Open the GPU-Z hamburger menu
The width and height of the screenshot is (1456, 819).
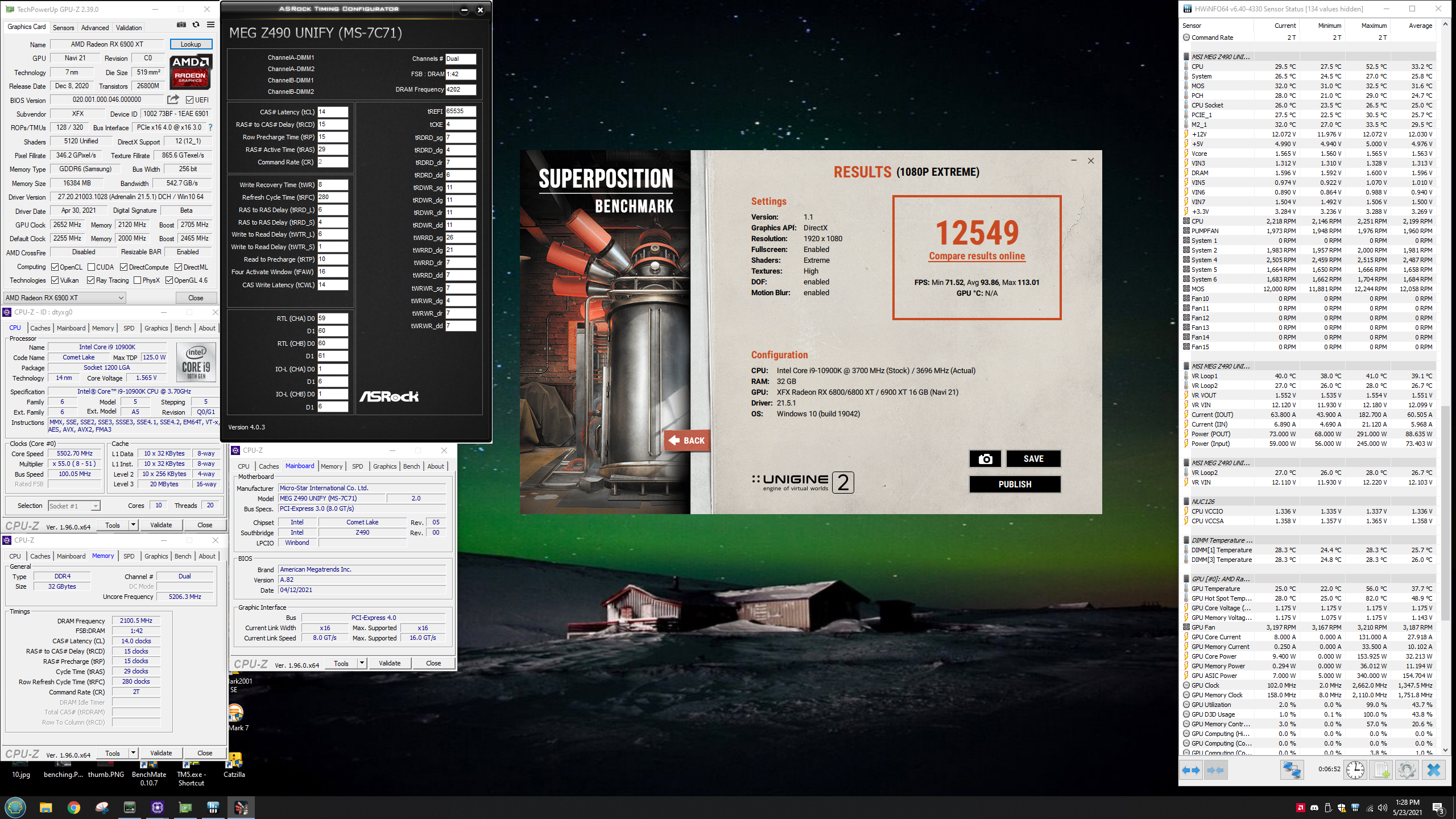210,24
